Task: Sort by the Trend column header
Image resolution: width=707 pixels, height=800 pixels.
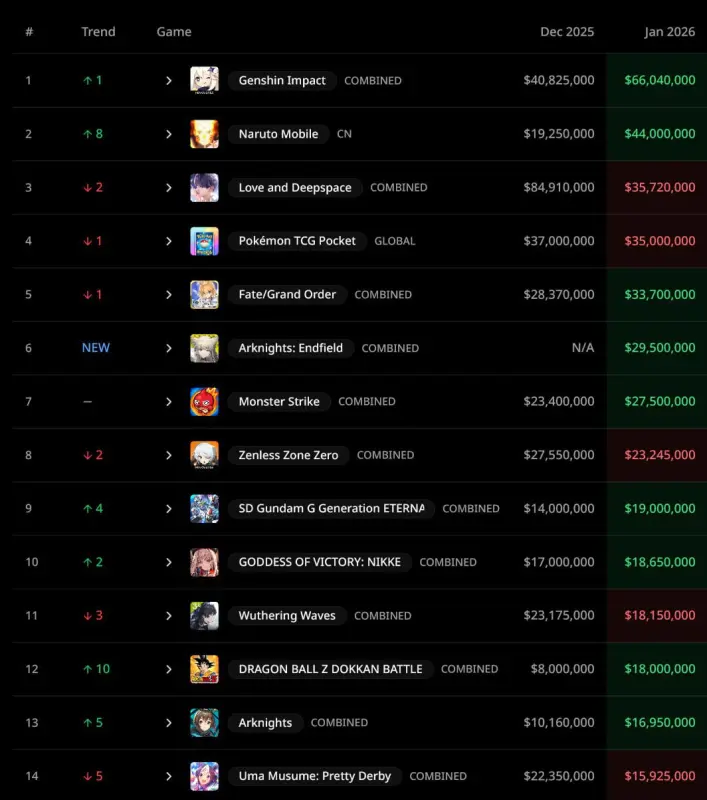Action: 98,32
